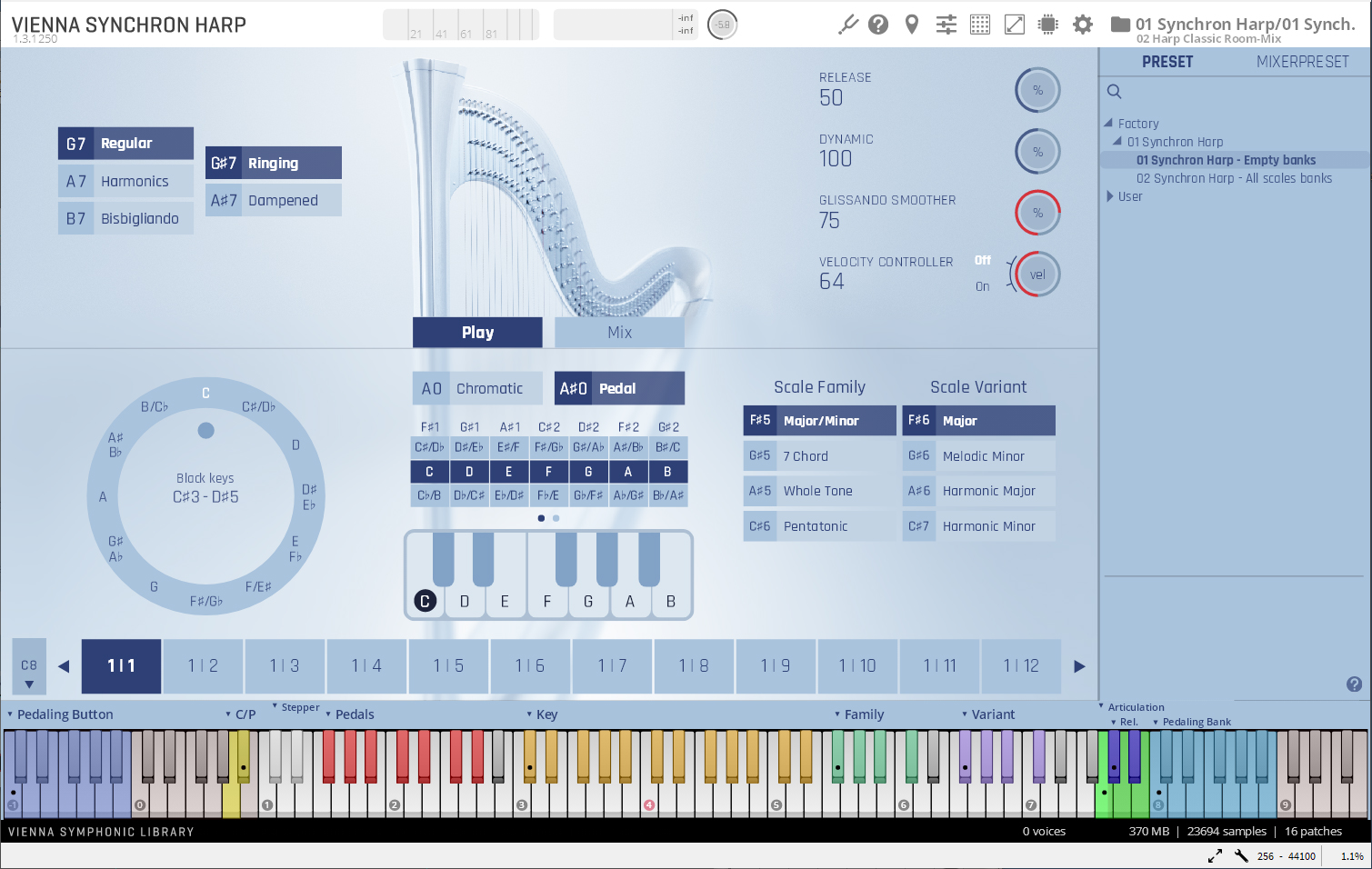Click the preset search magnifier icon
The height and width of the screenshot is (869, 1372).
click(1114, 91)
